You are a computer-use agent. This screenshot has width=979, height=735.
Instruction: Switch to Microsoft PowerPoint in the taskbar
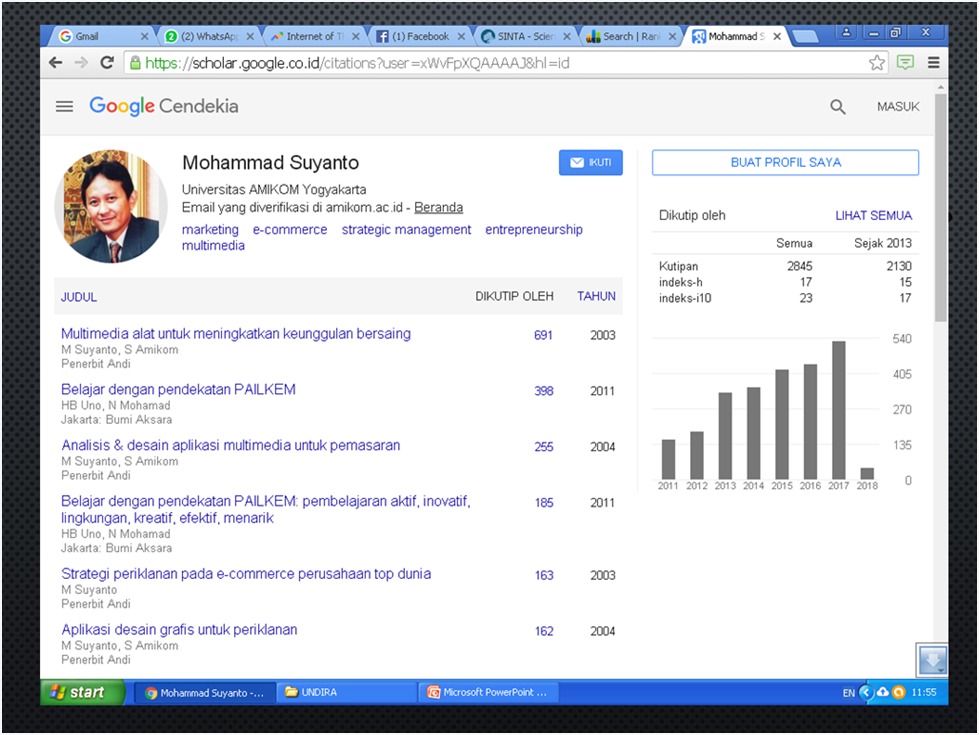tap(488, 692)
